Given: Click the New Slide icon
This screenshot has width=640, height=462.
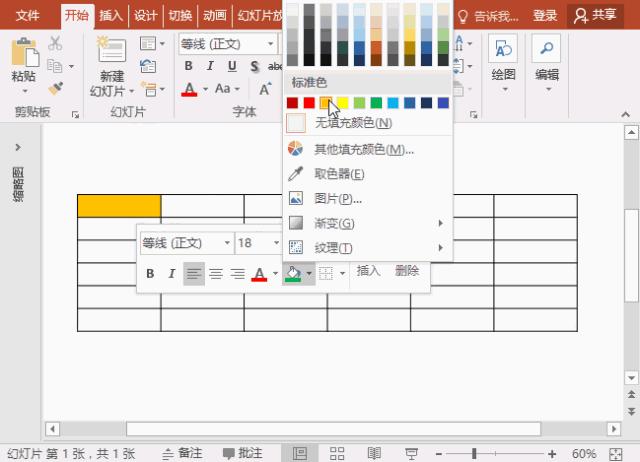Looking at the screenshot, I should click(111, 51).
